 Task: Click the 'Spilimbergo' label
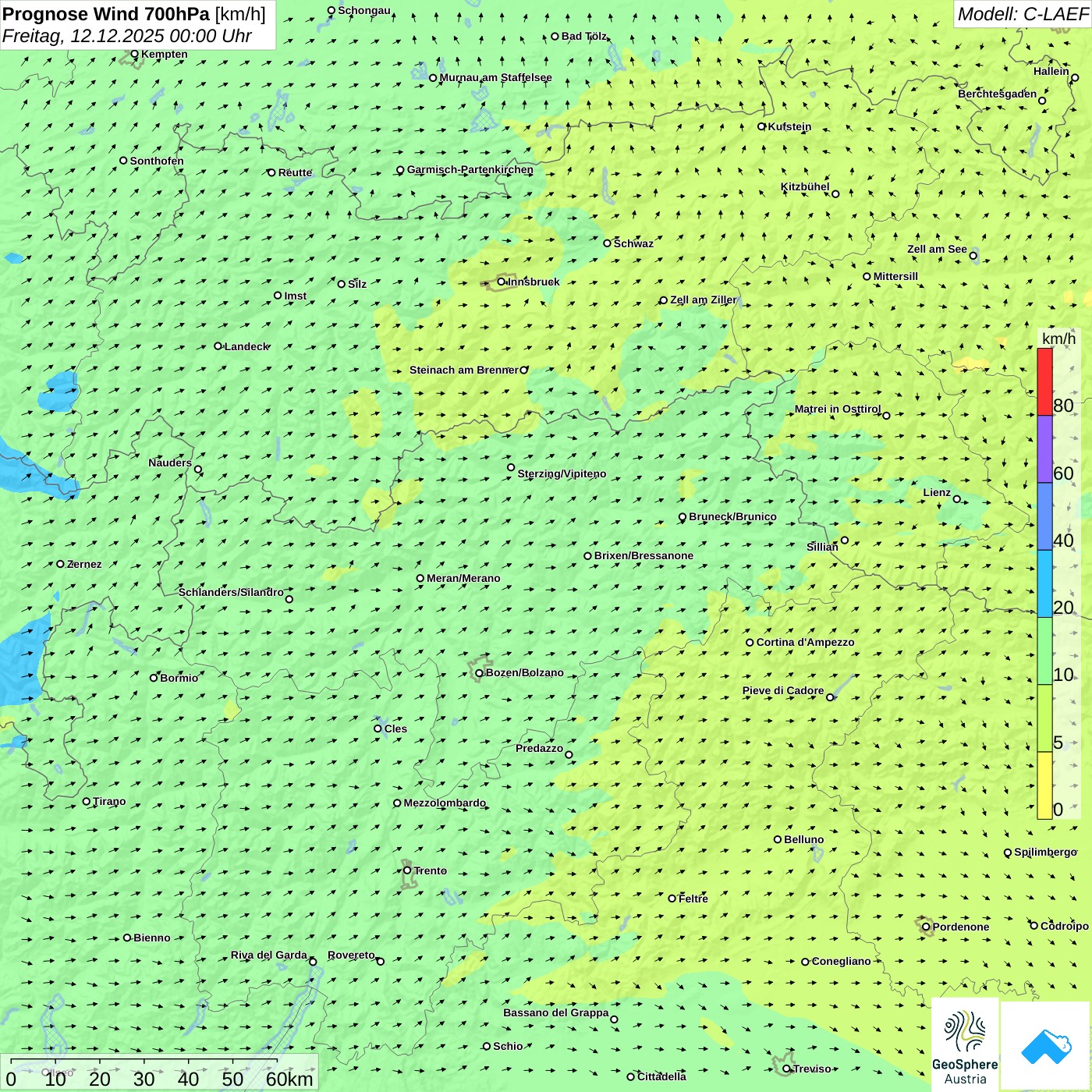click(1046, 852)
